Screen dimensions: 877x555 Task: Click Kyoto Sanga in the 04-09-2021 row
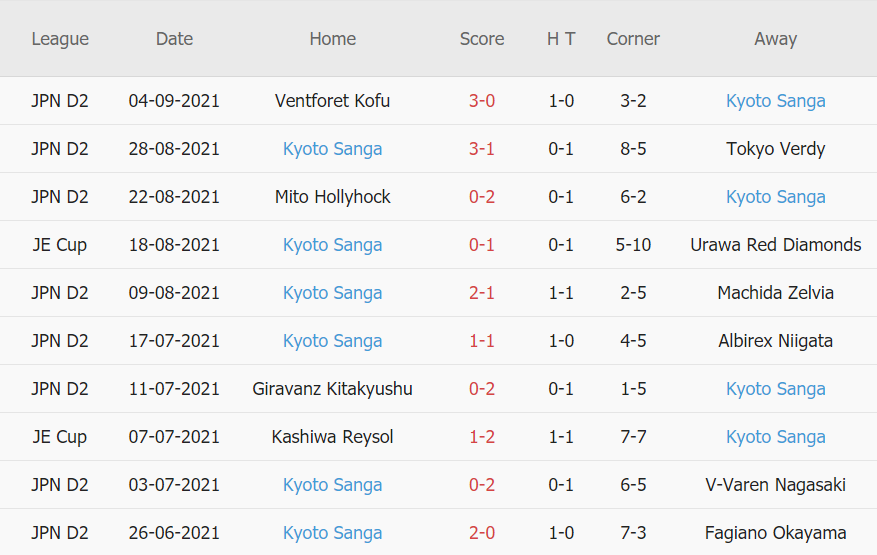point(775,101)
